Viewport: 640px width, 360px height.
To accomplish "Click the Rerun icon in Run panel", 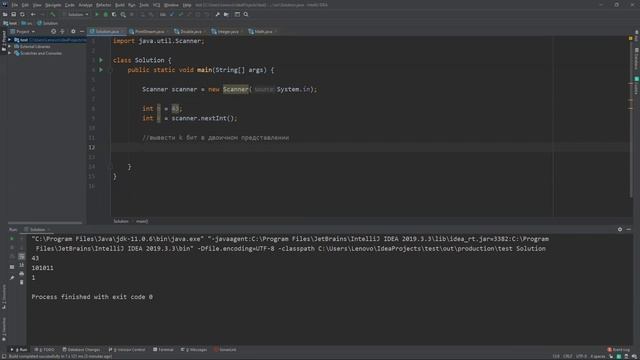I will pos(12,238).
